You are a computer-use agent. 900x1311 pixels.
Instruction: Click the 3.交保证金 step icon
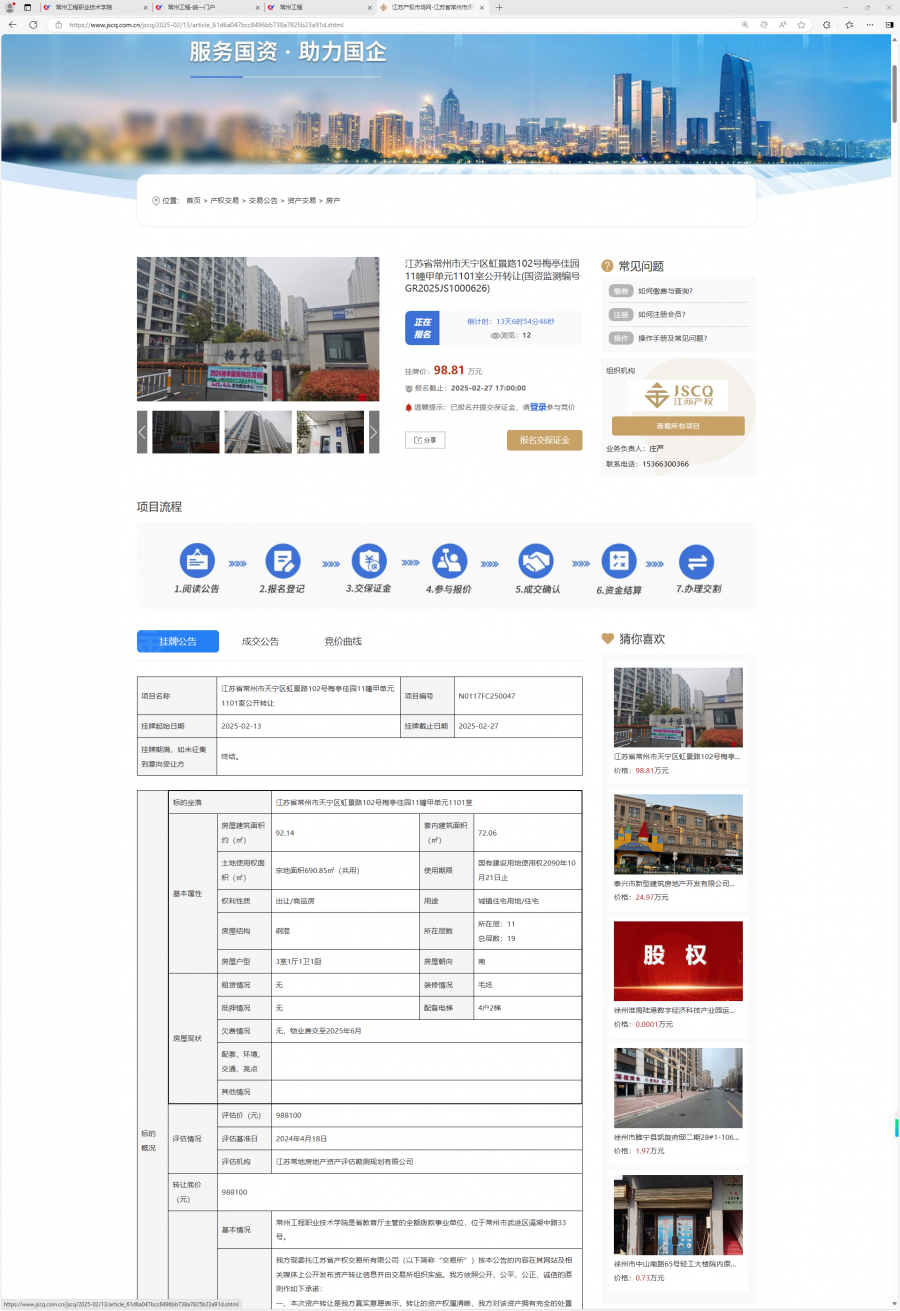coord(369,561)
